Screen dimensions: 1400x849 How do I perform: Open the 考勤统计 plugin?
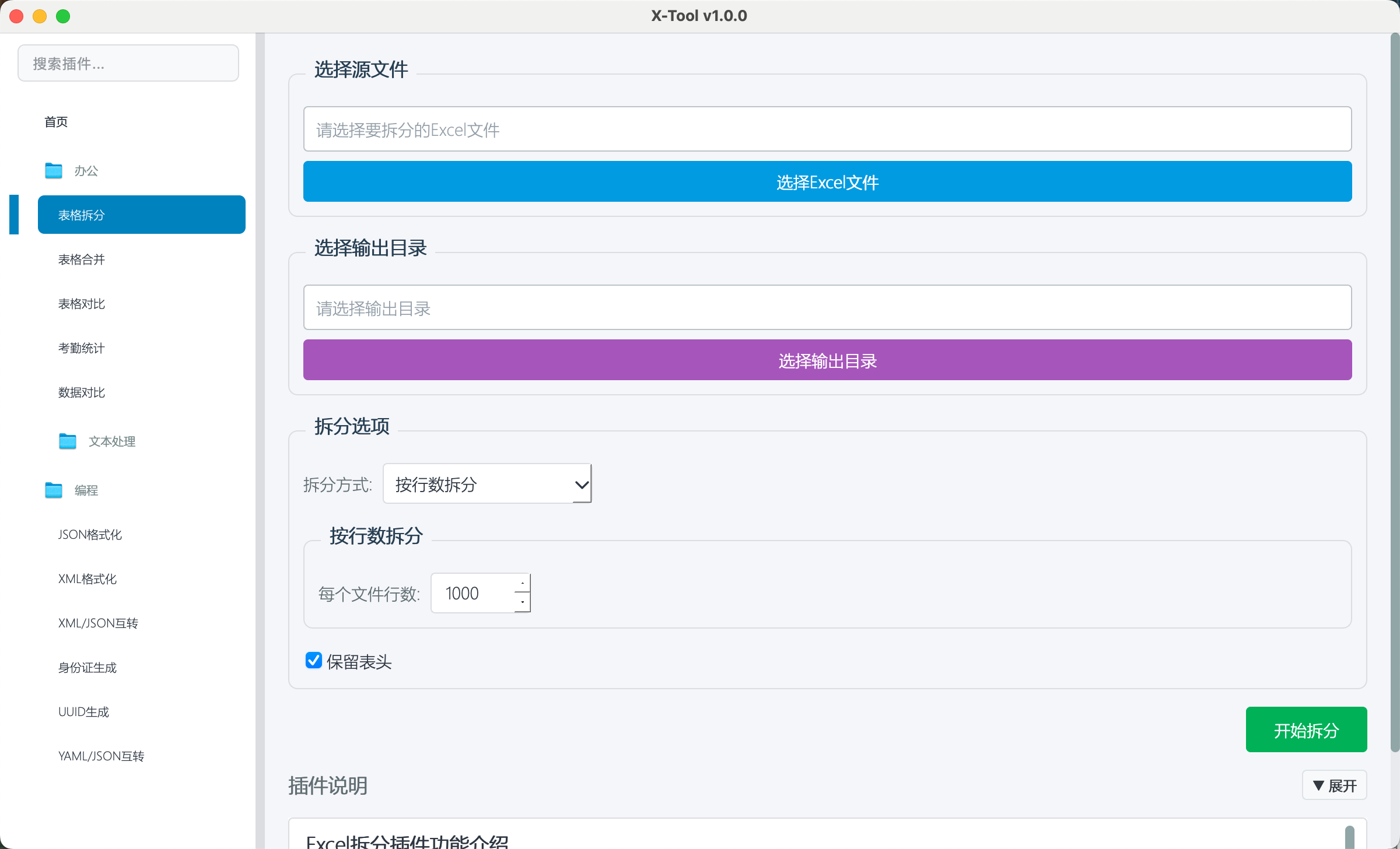[x=82, y=348]
